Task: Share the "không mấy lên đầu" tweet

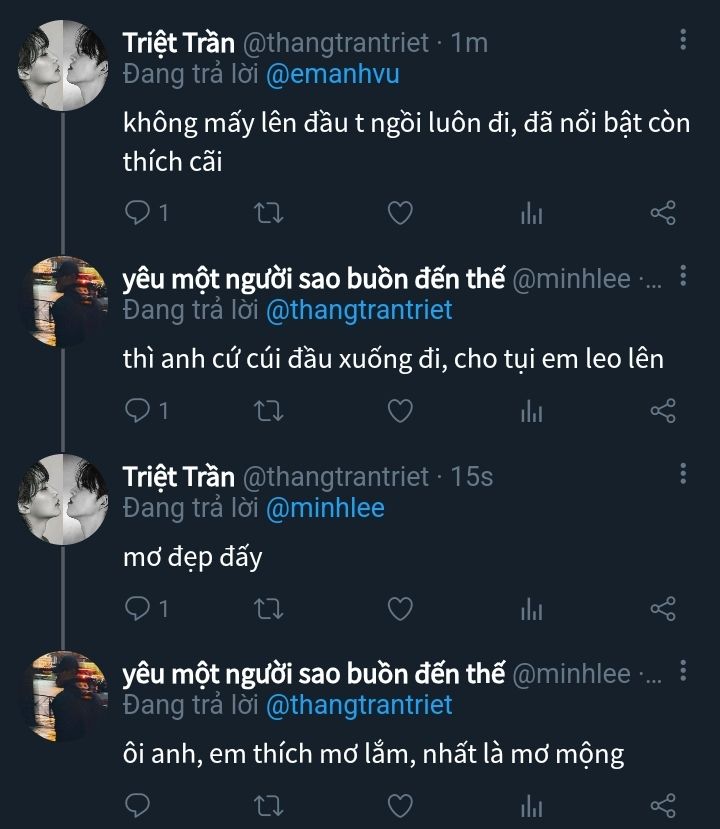Action: [x=663, y=212]
